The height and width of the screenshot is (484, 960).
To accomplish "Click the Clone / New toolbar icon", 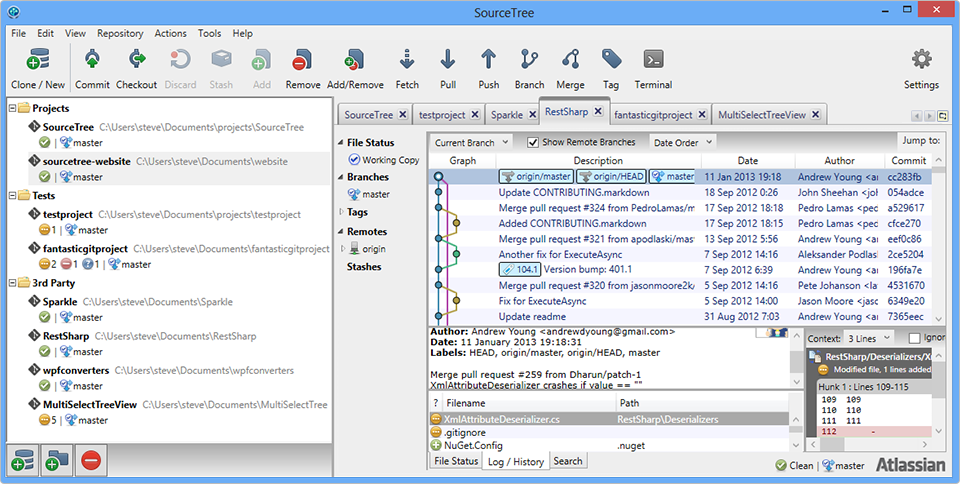I will point(37,61).
